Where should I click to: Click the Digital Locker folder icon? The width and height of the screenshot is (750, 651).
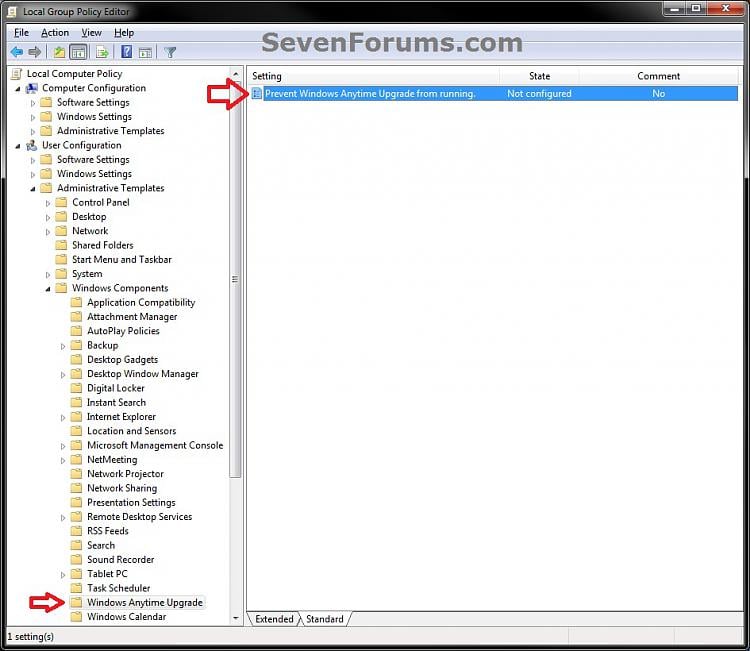click(x=76, y=388)
